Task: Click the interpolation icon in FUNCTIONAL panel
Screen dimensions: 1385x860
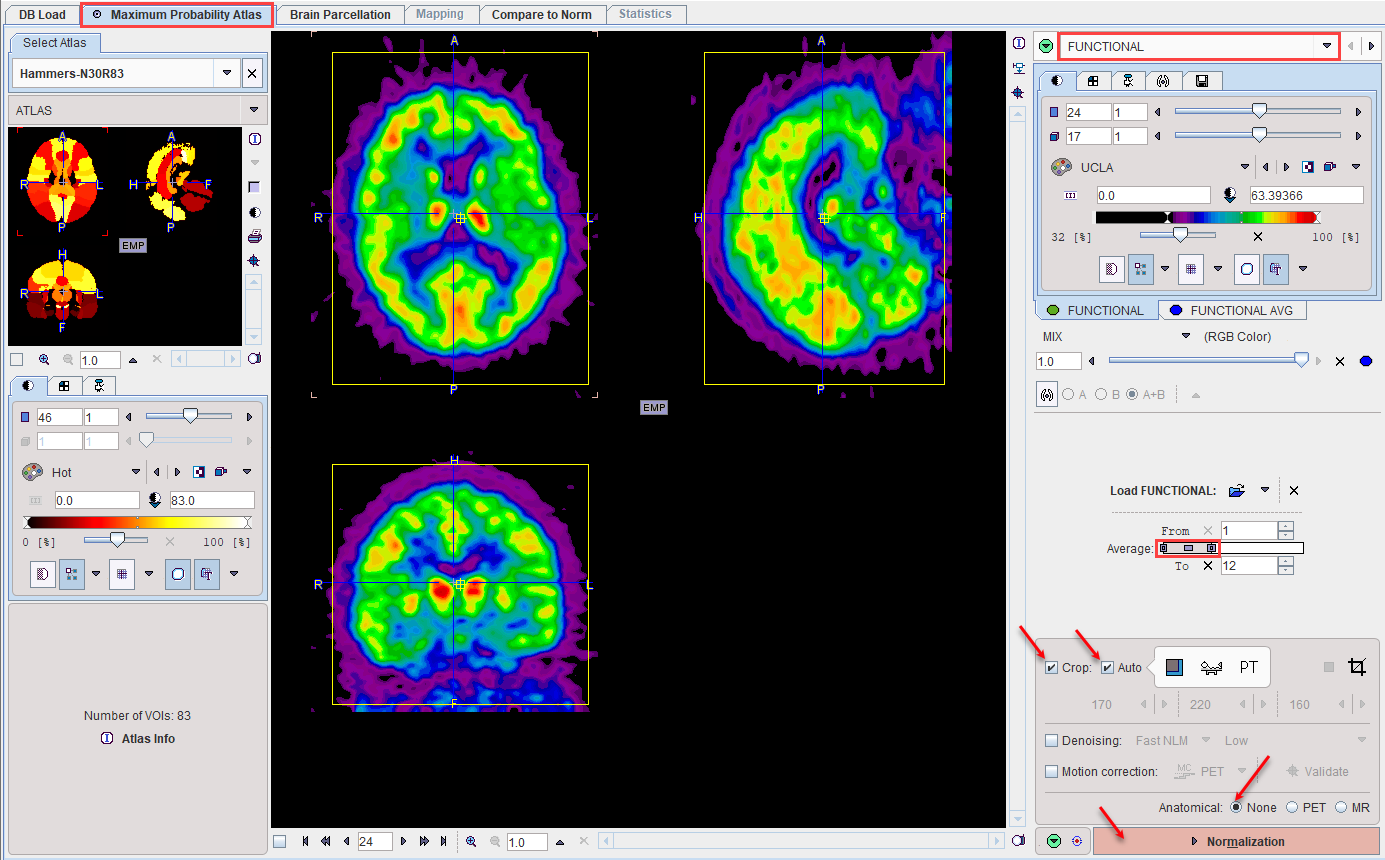Action: [x=1112, y=268]
